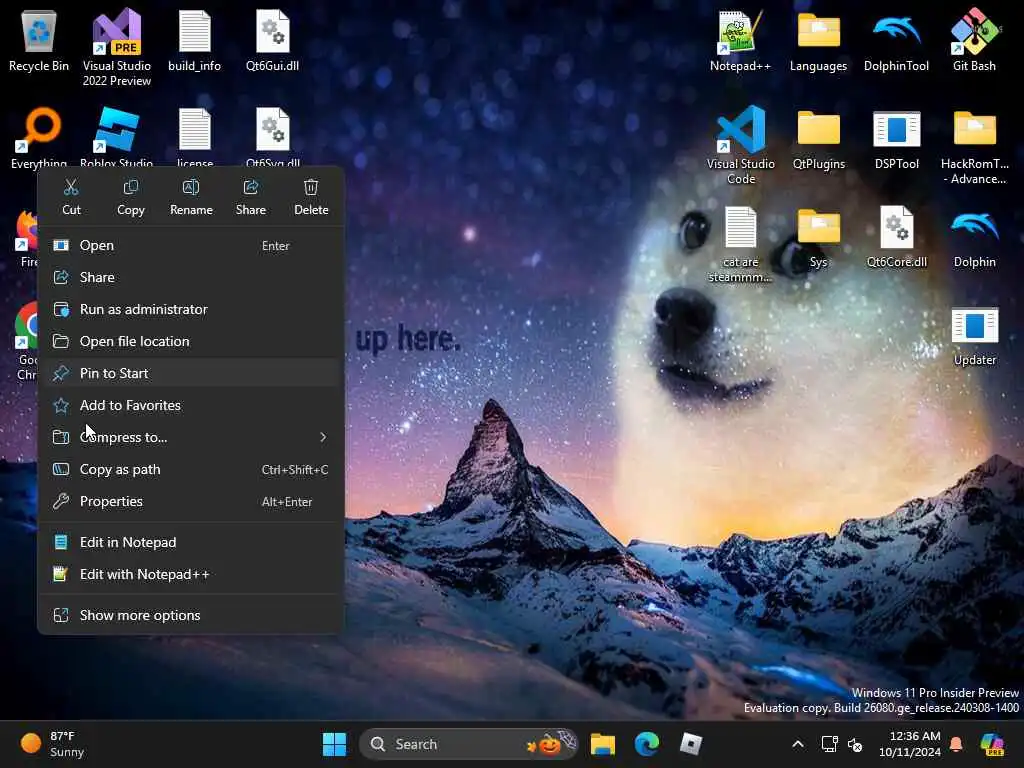This screenshot has width=1024, height=768.
Task: Choose Open from the context menu
Action: pos(191,246)
